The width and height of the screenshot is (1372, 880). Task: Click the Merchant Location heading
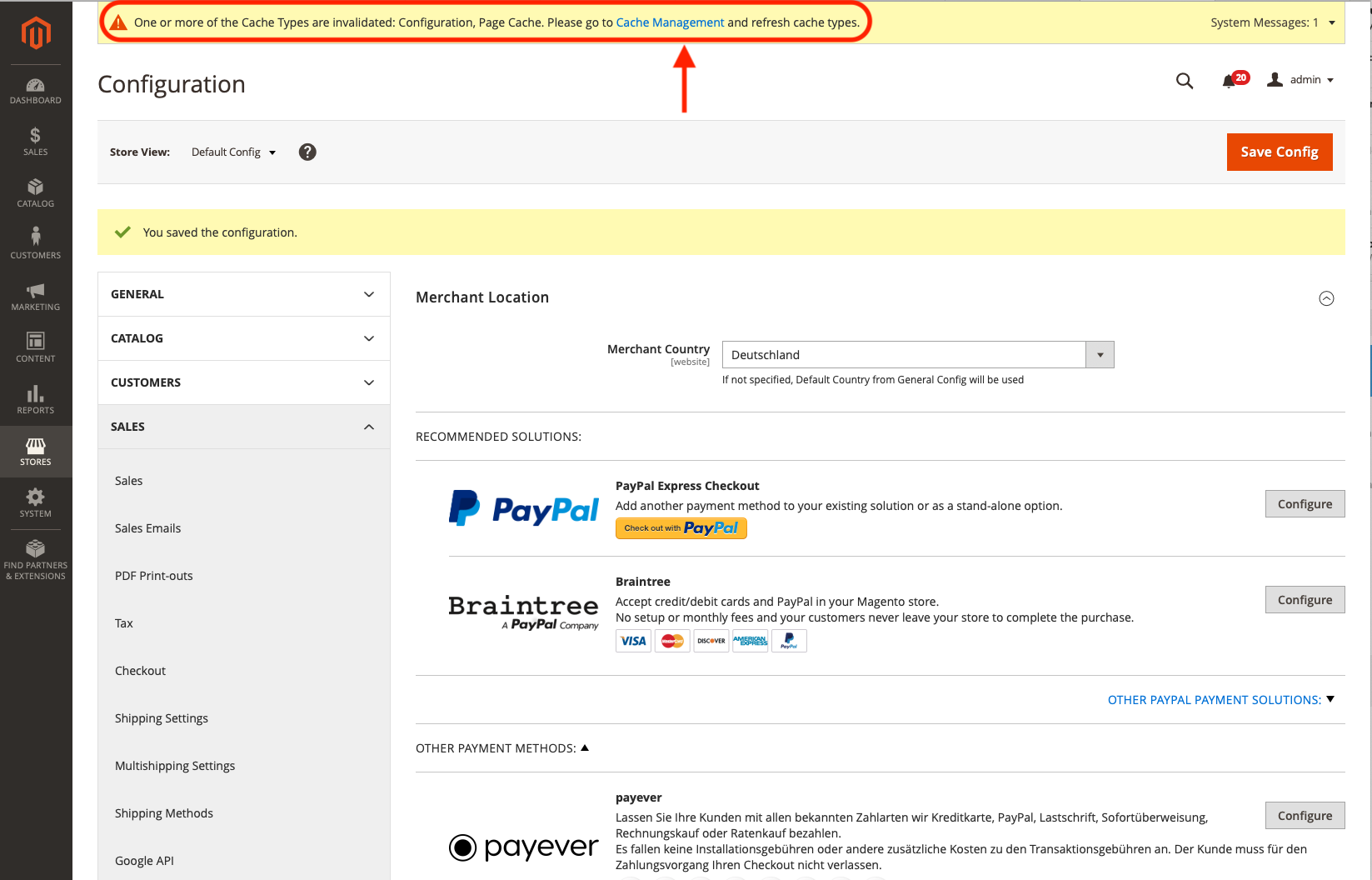tap(482, 297)
